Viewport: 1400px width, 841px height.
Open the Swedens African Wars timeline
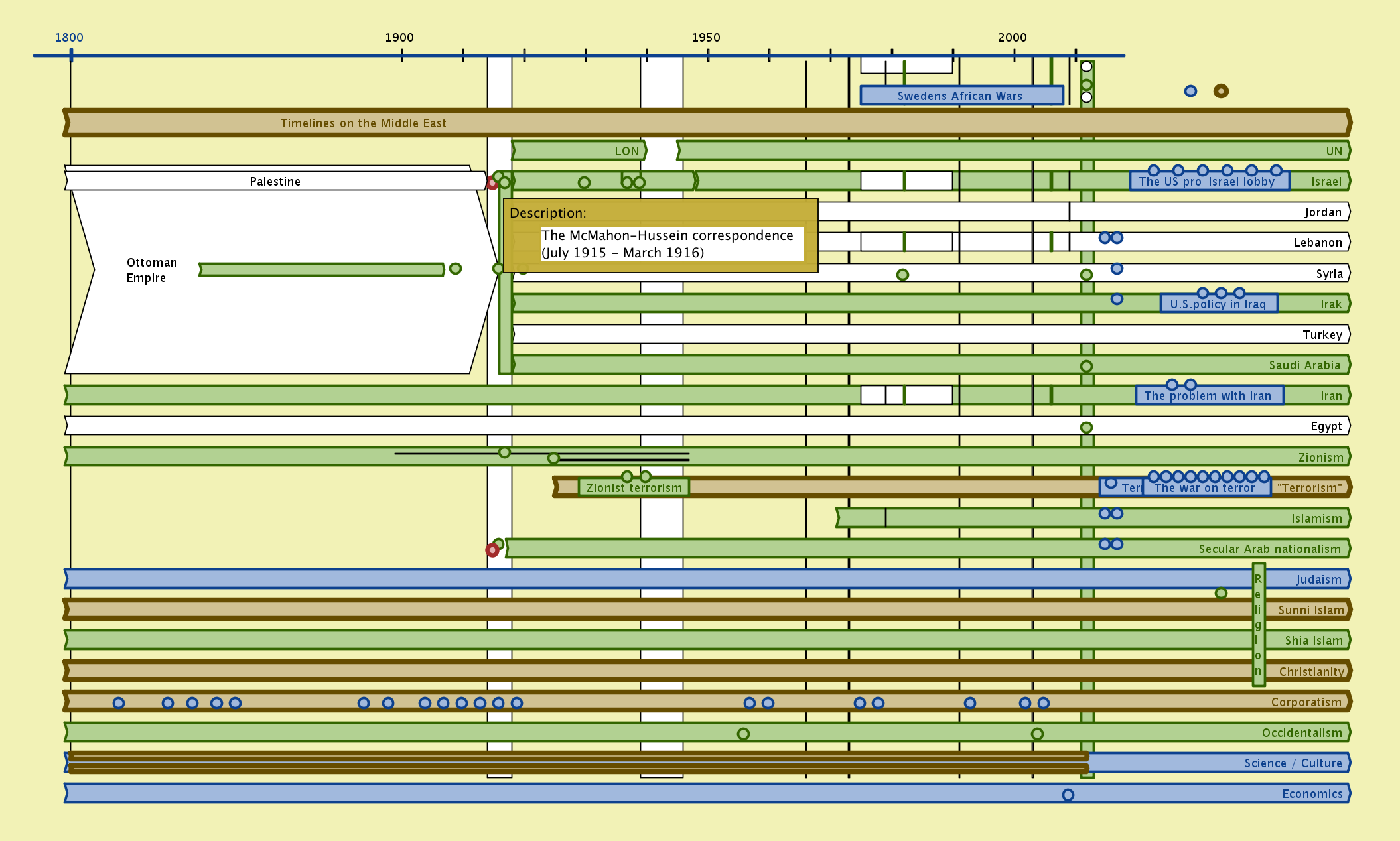point(960,96)
